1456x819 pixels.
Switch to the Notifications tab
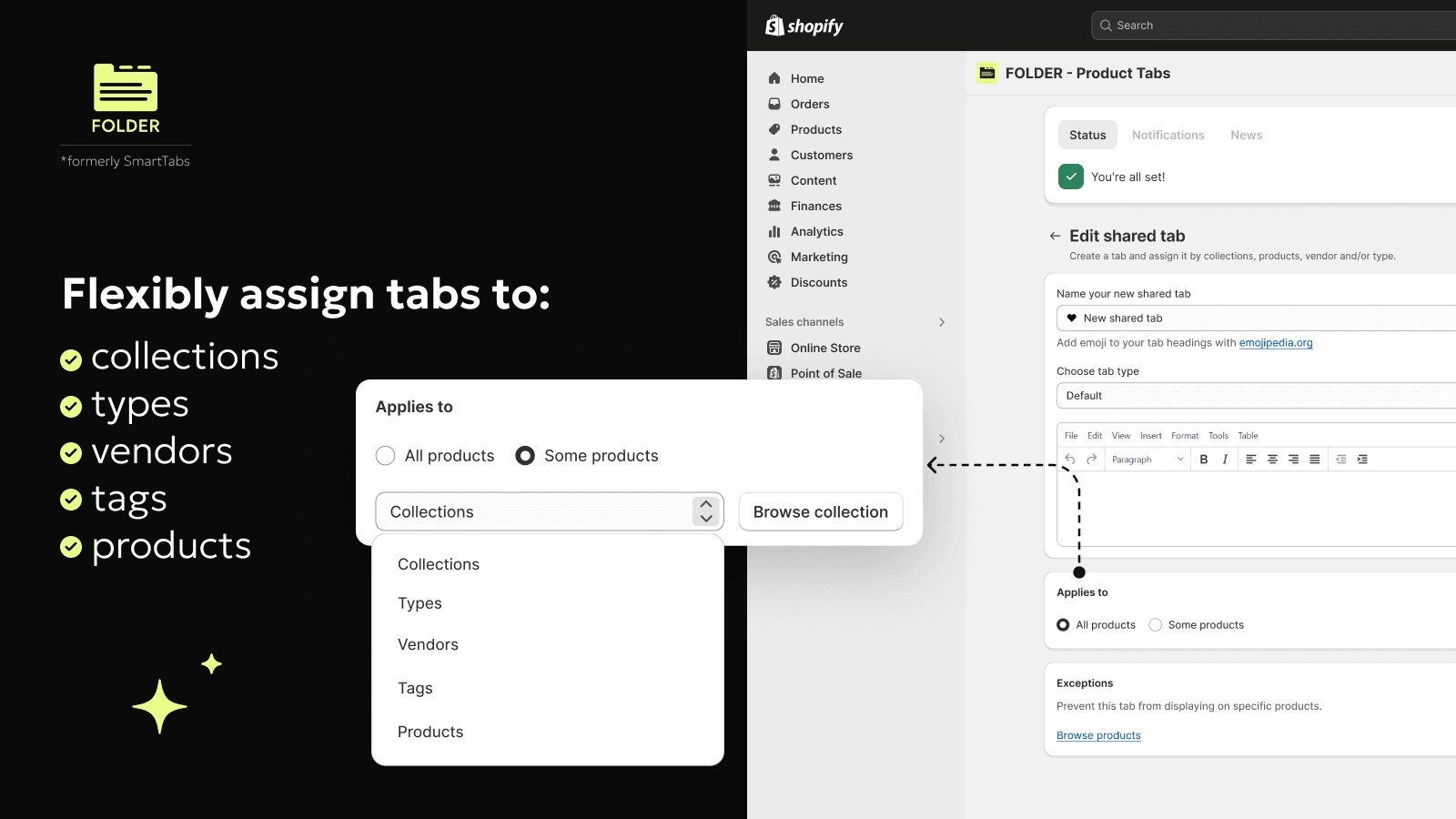(x=1168, y=135)
